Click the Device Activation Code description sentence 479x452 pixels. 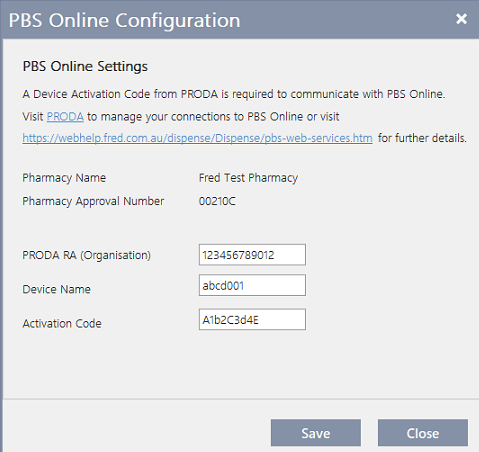point(234,94)
